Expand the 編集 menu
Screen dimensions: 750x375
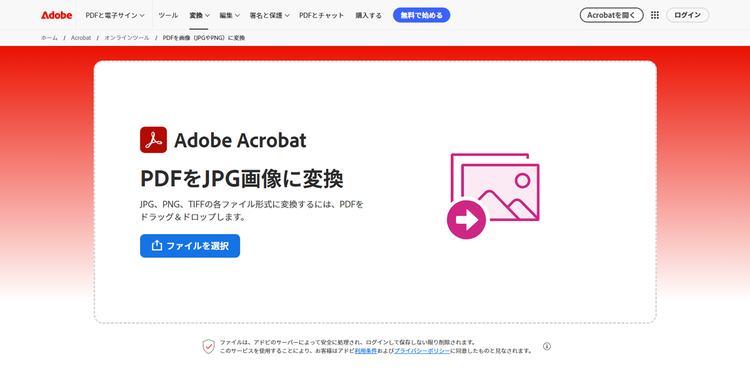(230, 15)
